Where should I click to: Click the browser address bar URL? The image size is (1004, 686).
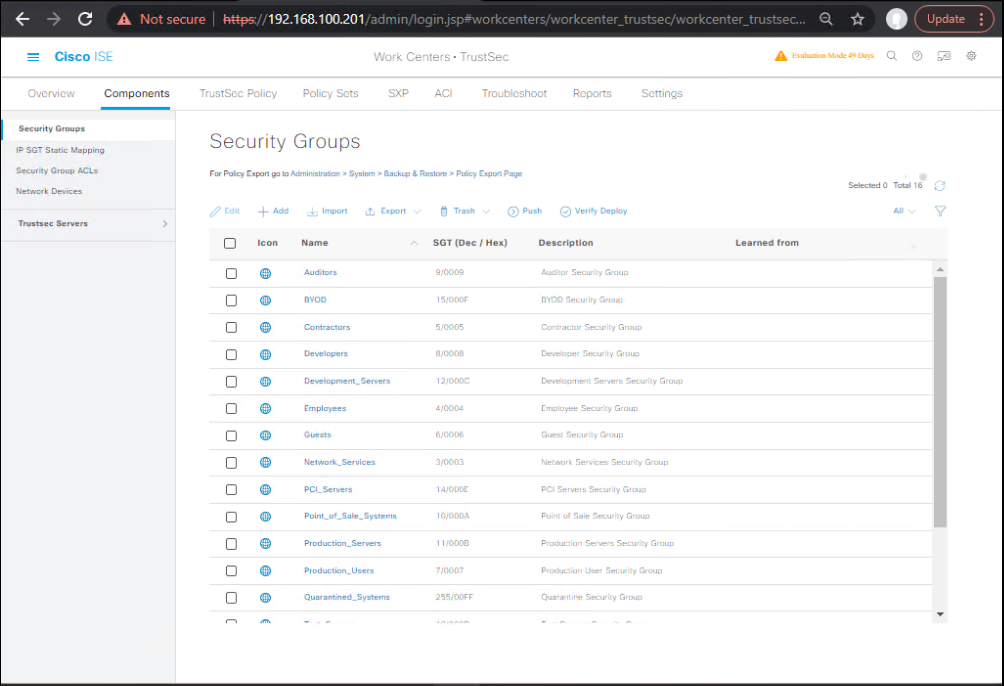(514, 19)
